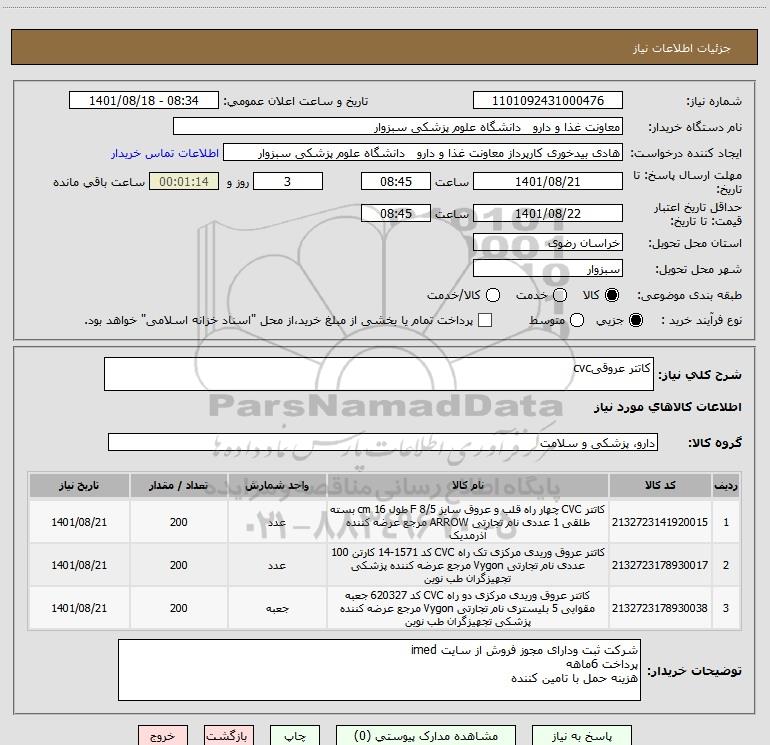Choose the متوسط purchase type radio

[577, 320]
